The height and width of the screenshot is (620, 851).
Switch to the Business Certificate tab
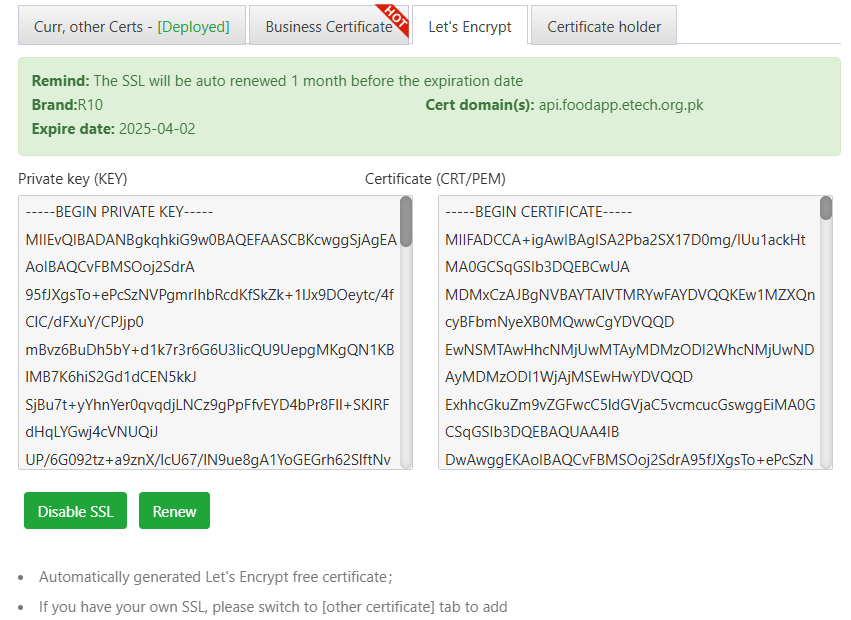coord(328,27)
